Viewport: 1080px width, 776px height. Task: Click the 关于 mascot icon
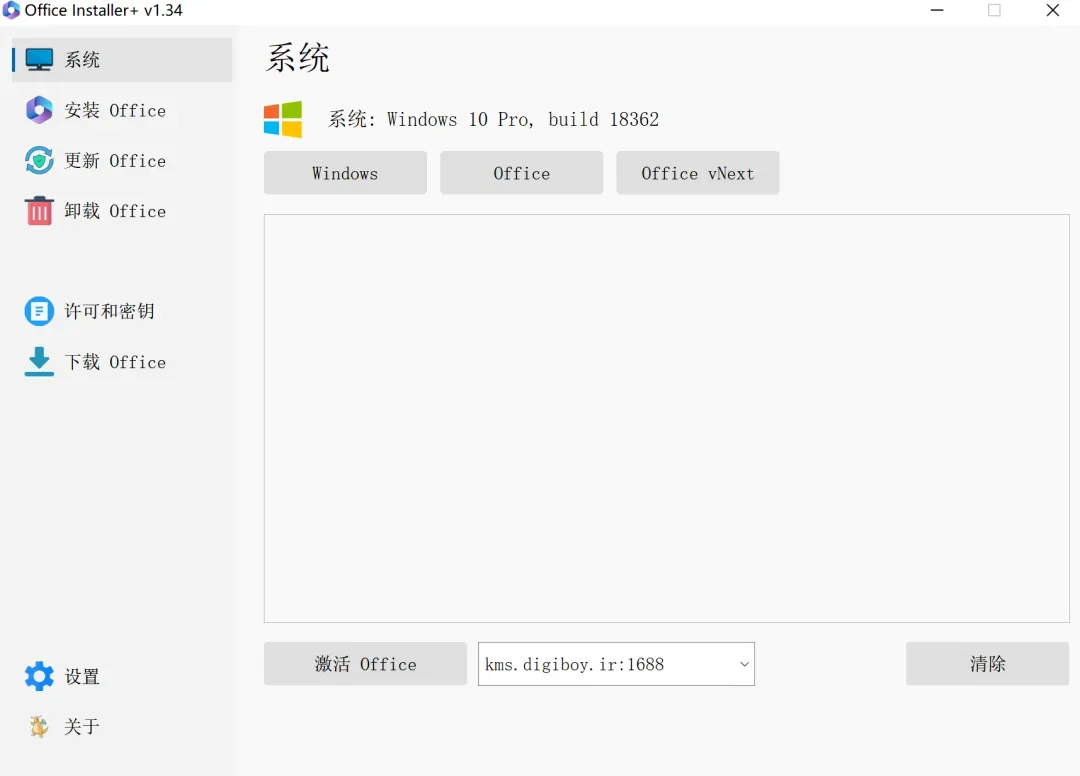click(x=39, y=726)
